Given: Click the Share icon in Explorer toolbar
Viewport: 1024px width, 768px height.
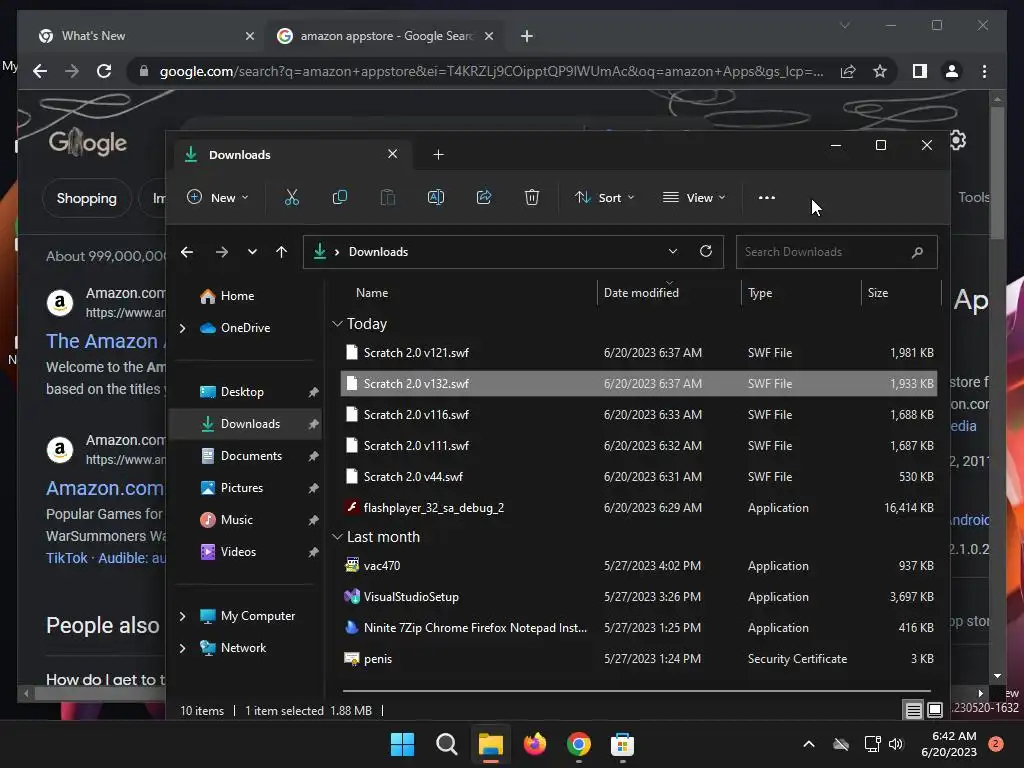Looking at the screenshot, I should coord(484,197).
